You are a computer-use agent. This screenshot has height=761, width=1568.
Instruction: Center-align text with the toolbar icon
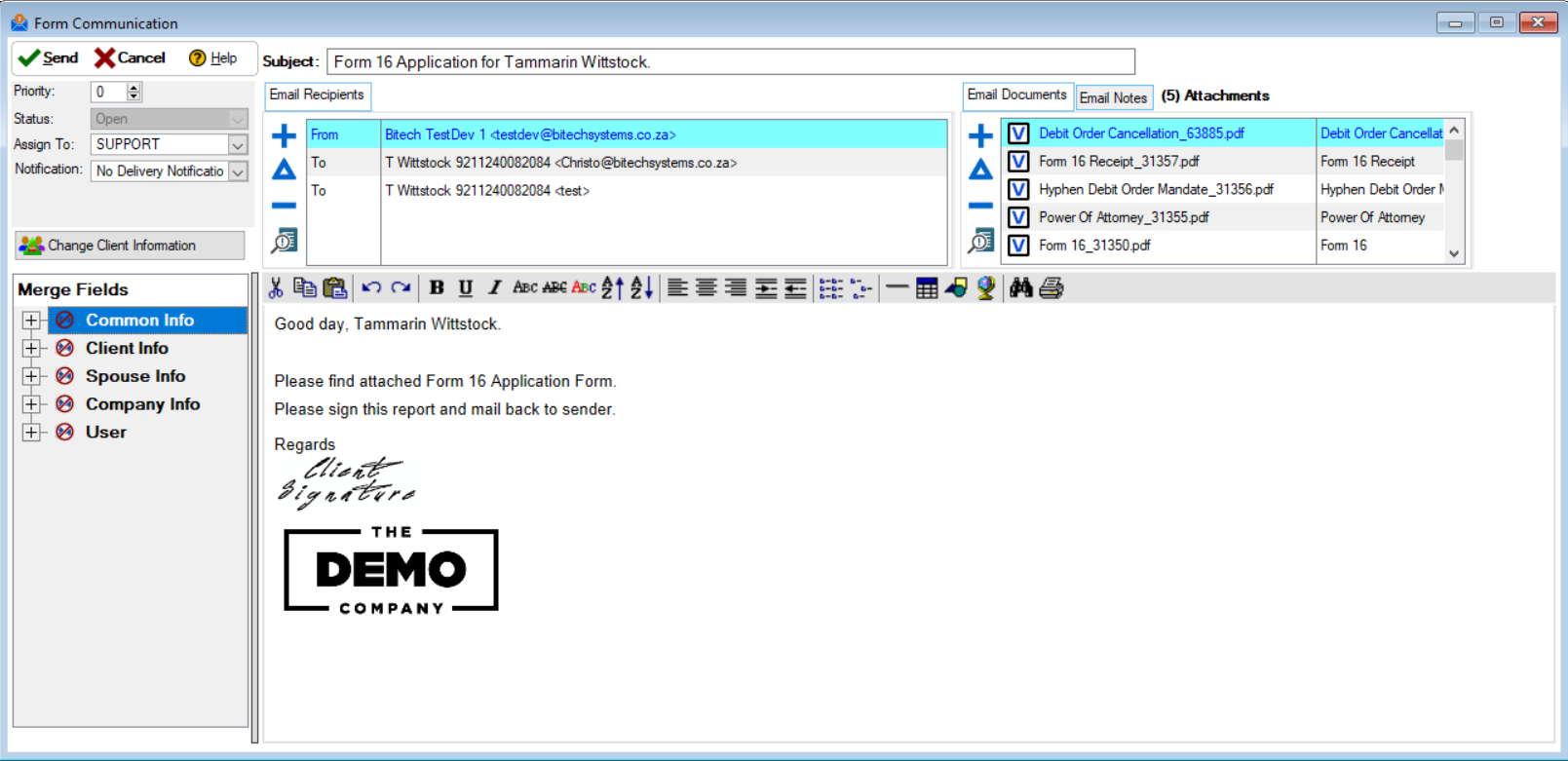[707, 287]
